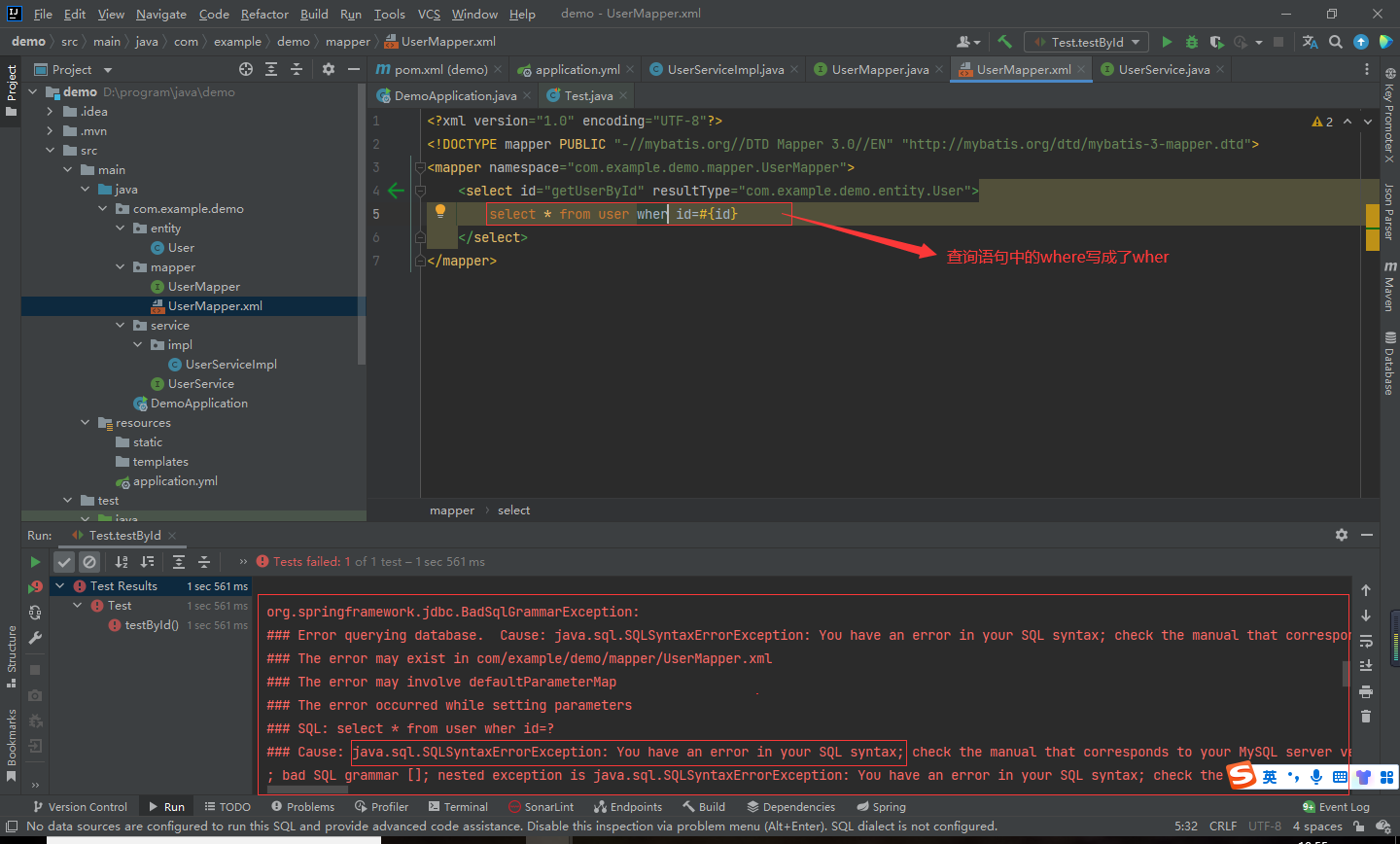The height and width of the screenshot is (844, 1400).
Task: Expand all test results
Action: pos(179,562)
